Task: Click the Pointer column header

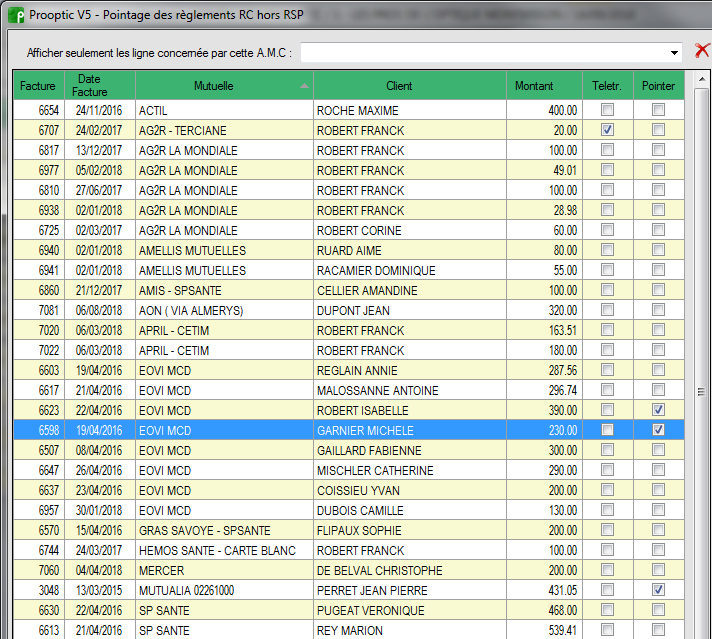Action: tap(658, 85)
